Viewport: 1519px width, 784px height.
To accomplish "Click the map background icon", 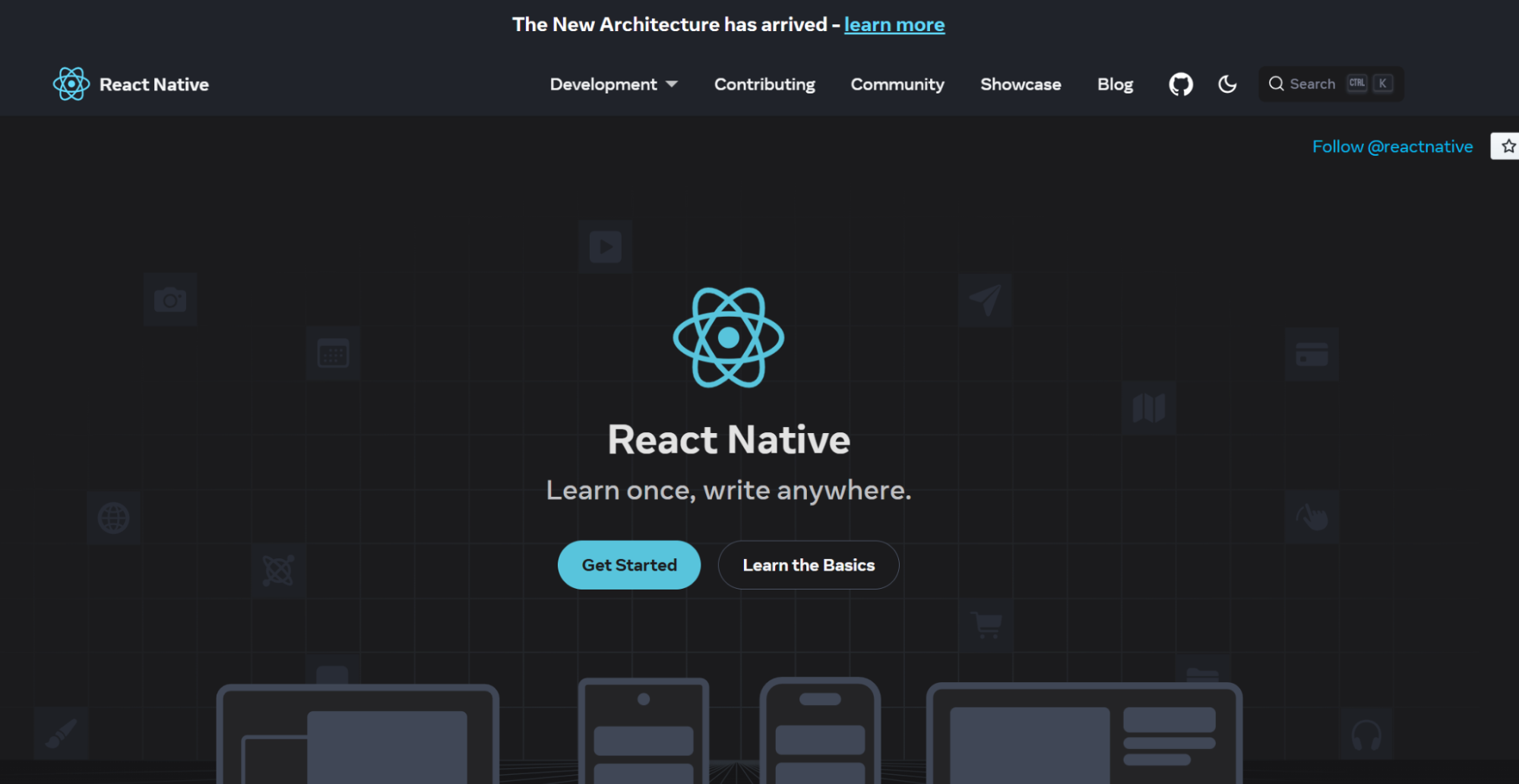I will [1149, 408].
